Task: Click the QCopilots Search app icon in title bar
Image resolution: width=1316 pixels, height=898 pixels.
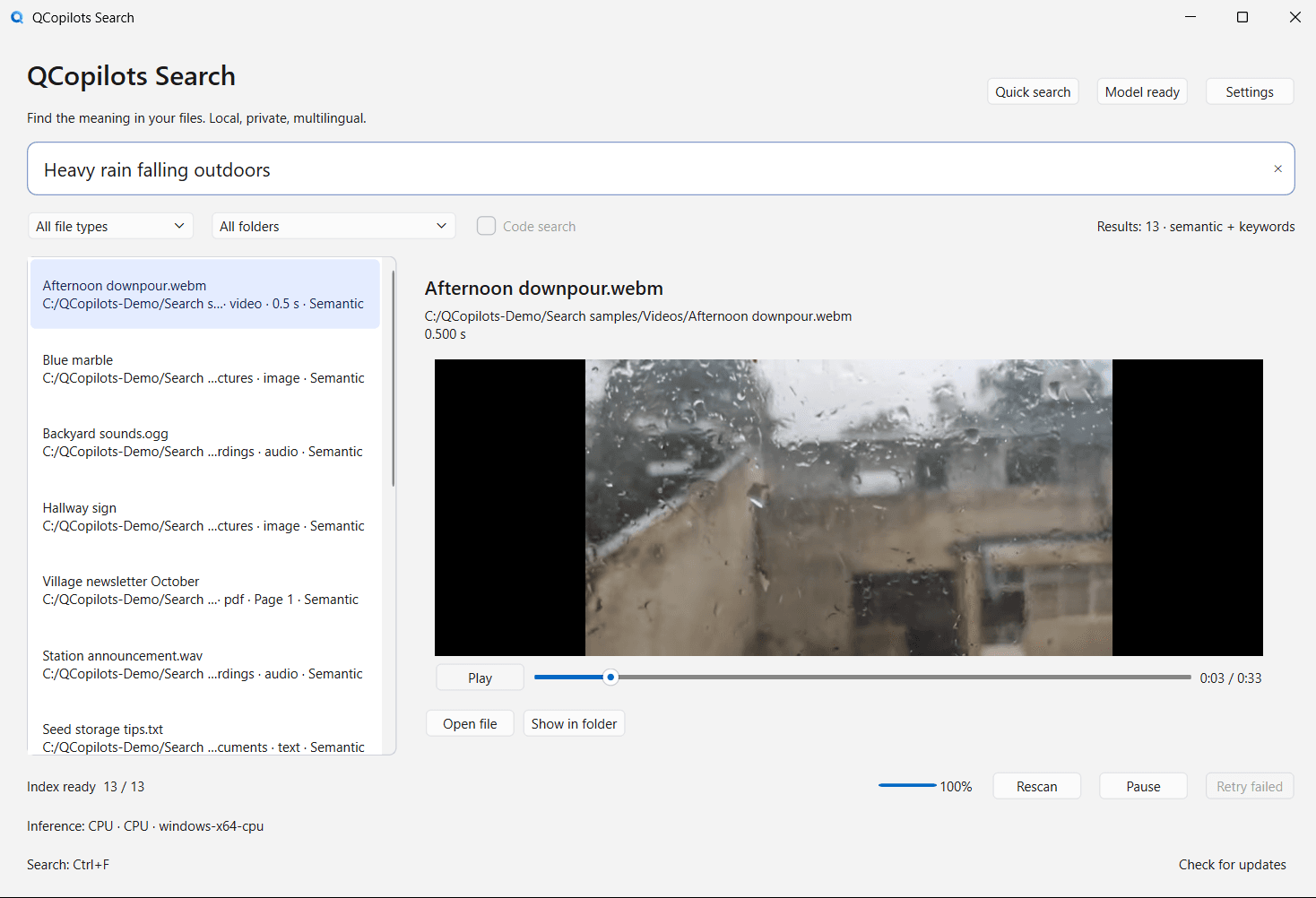Action: [17, 17]
